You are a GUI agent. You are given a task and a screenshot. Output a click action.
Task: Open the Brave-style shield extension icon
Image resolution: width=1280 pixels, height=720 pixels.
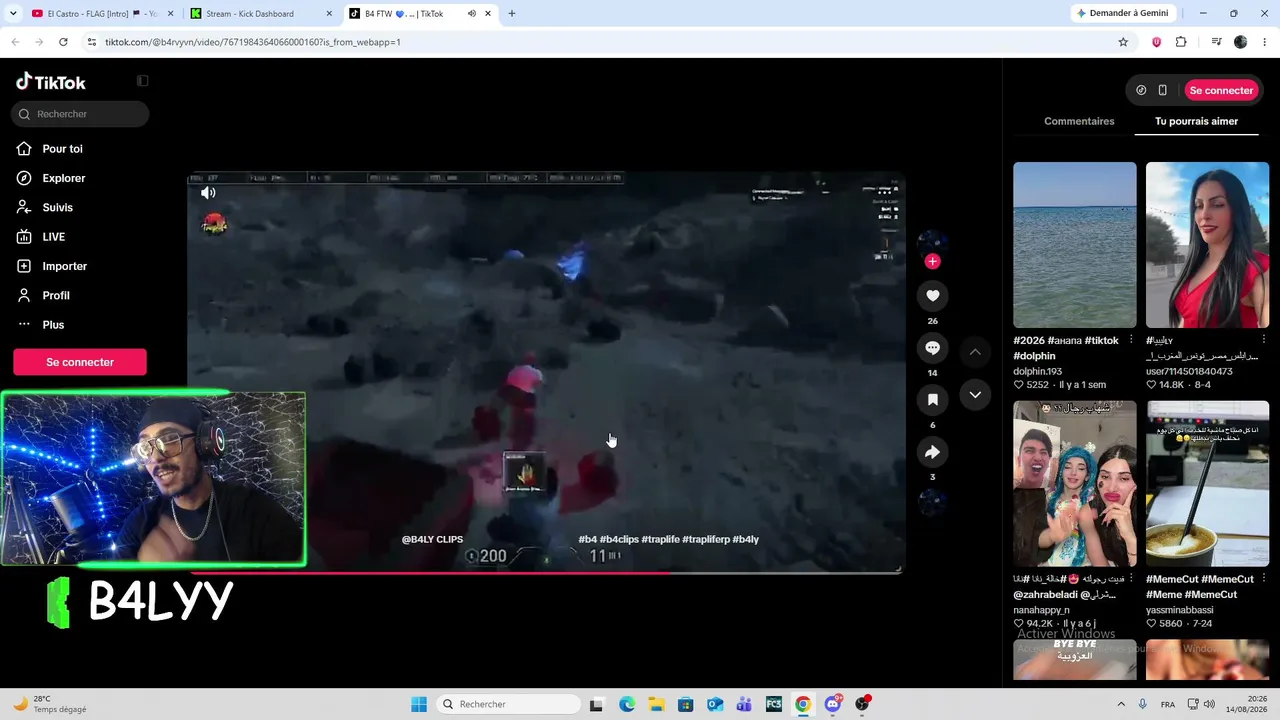[1156, 42]
